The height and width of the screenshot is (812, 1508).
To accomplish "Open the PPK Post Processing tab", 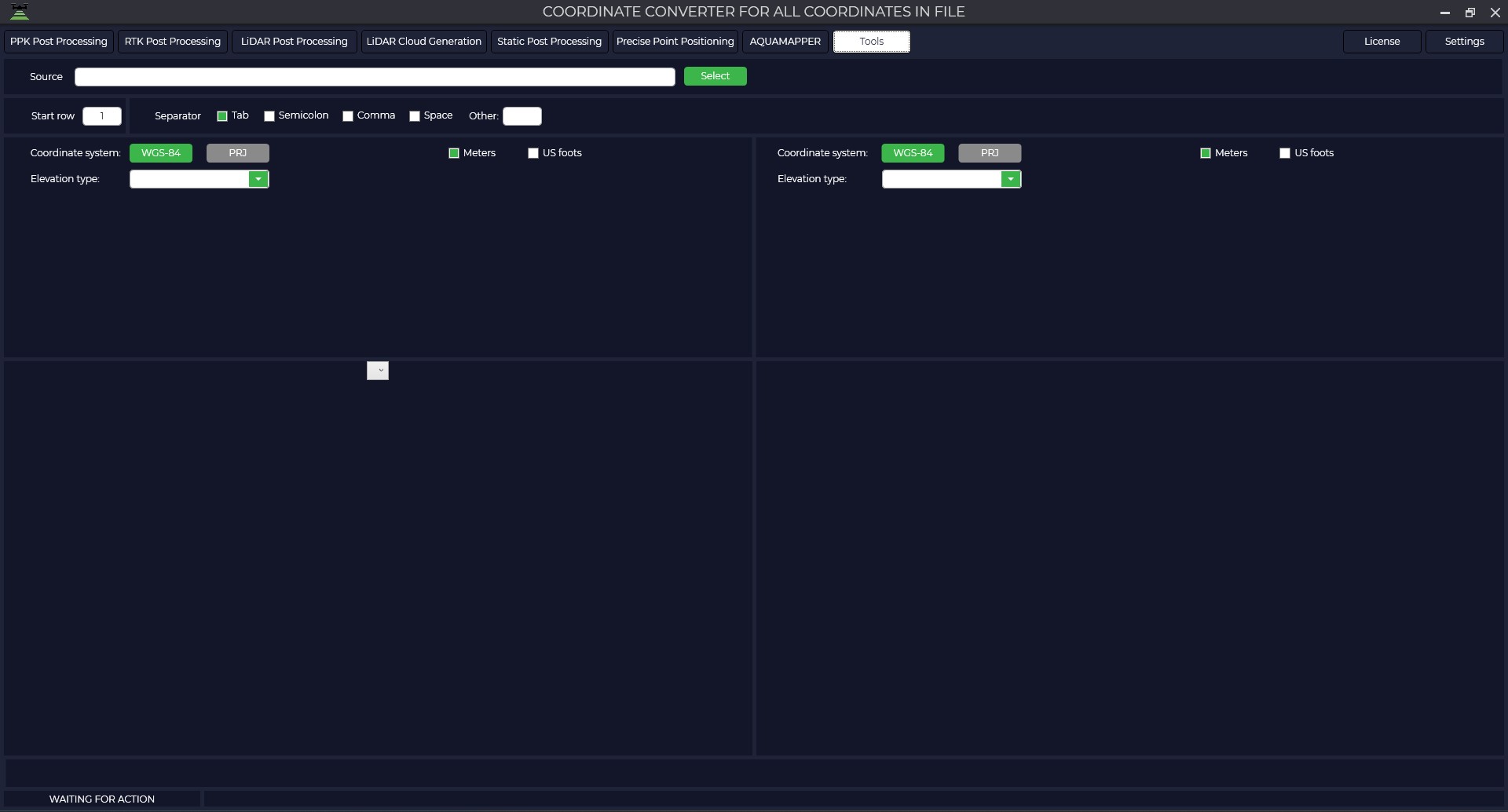I will pyautogui.click(x=59, y=42).
